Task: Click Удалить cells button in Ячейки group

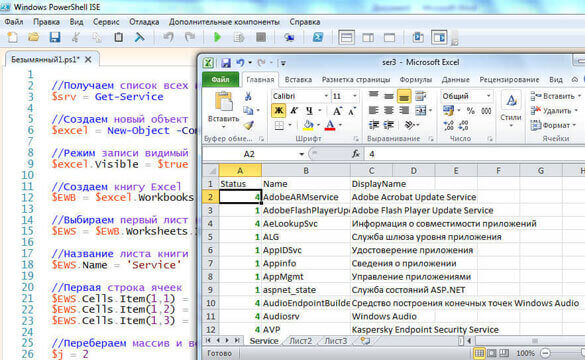Action: click(554, 110)
